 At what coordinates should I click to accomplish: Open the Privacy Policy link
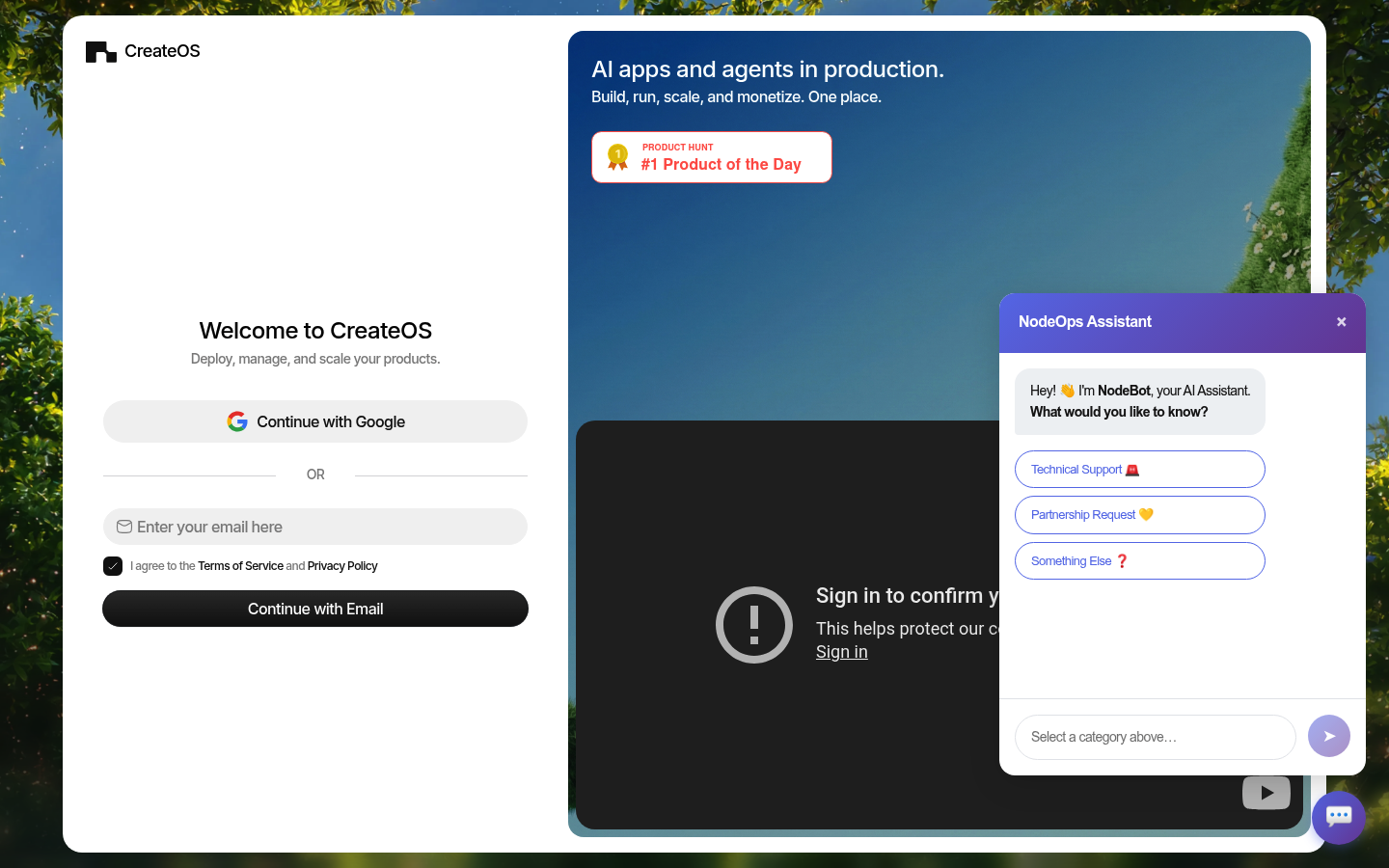pos(342,566)
